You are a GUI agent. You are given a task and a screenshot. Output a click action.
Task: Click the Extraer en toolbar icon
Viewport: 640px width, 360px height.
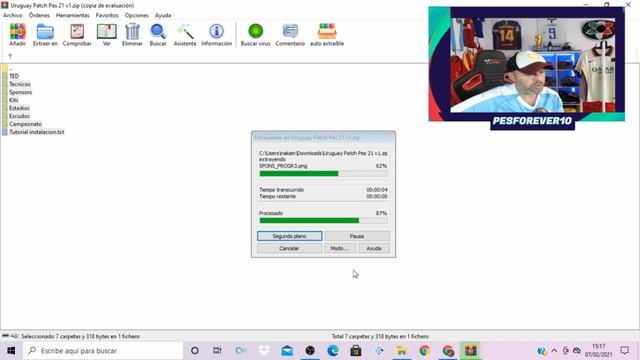coord(45,34)
